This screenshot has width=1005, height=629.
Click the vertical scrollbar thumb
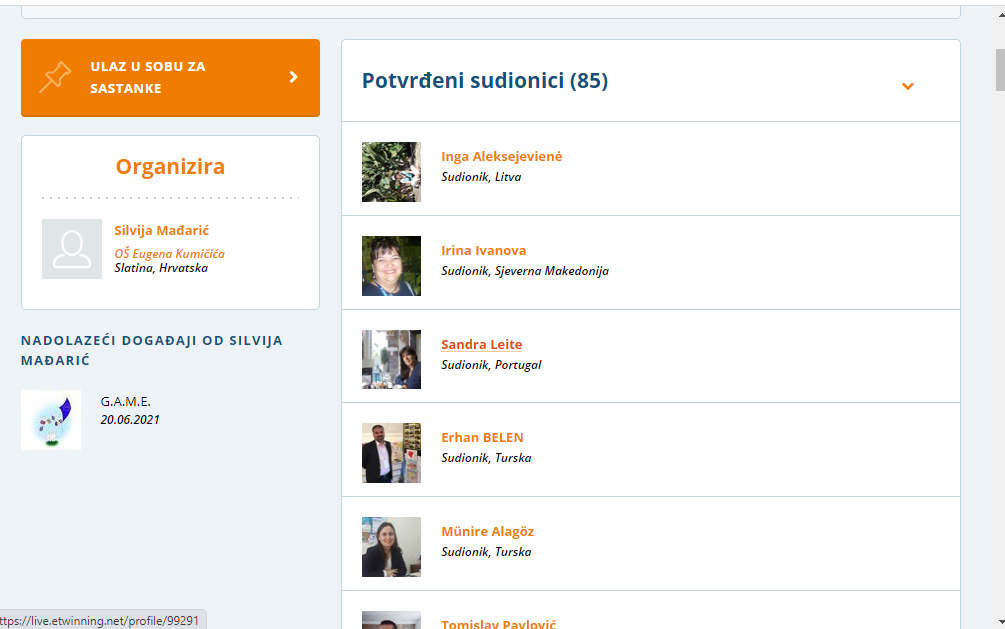(1000, 70)
